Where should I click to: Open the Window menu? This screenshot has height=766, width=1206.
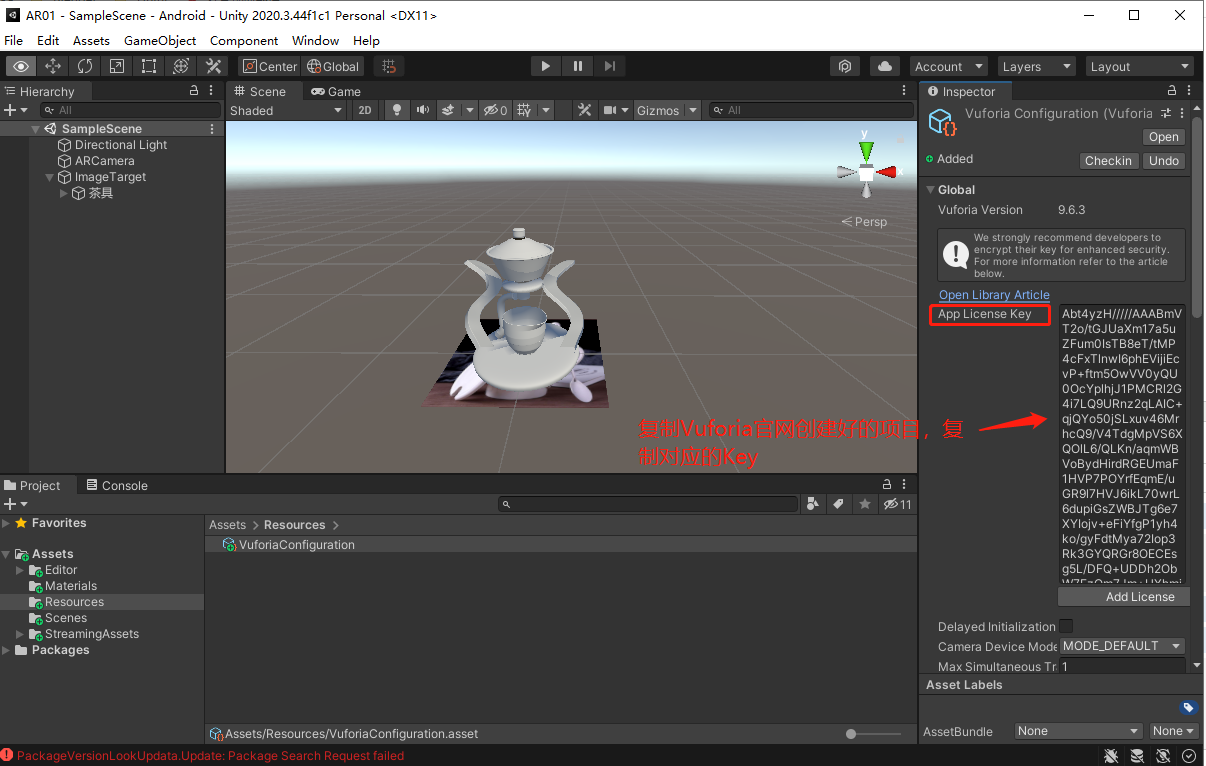pos(315,40)
